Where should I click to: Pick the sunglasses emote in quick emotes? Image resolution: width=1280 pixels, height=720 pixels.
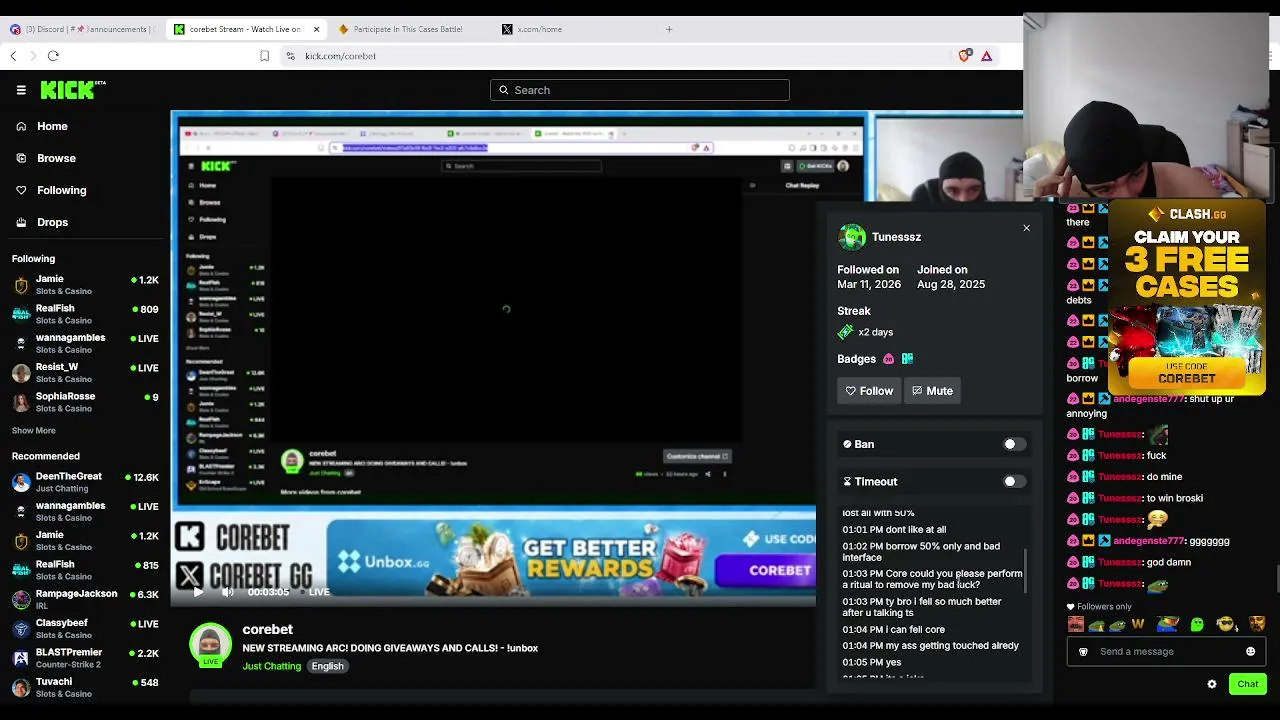[1226, 624]
